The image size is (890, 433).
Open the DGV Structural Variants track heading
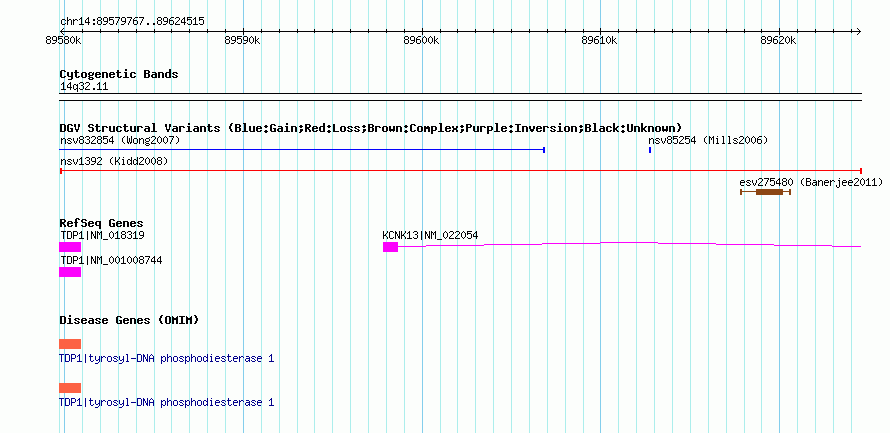click(x=371, y=128)
